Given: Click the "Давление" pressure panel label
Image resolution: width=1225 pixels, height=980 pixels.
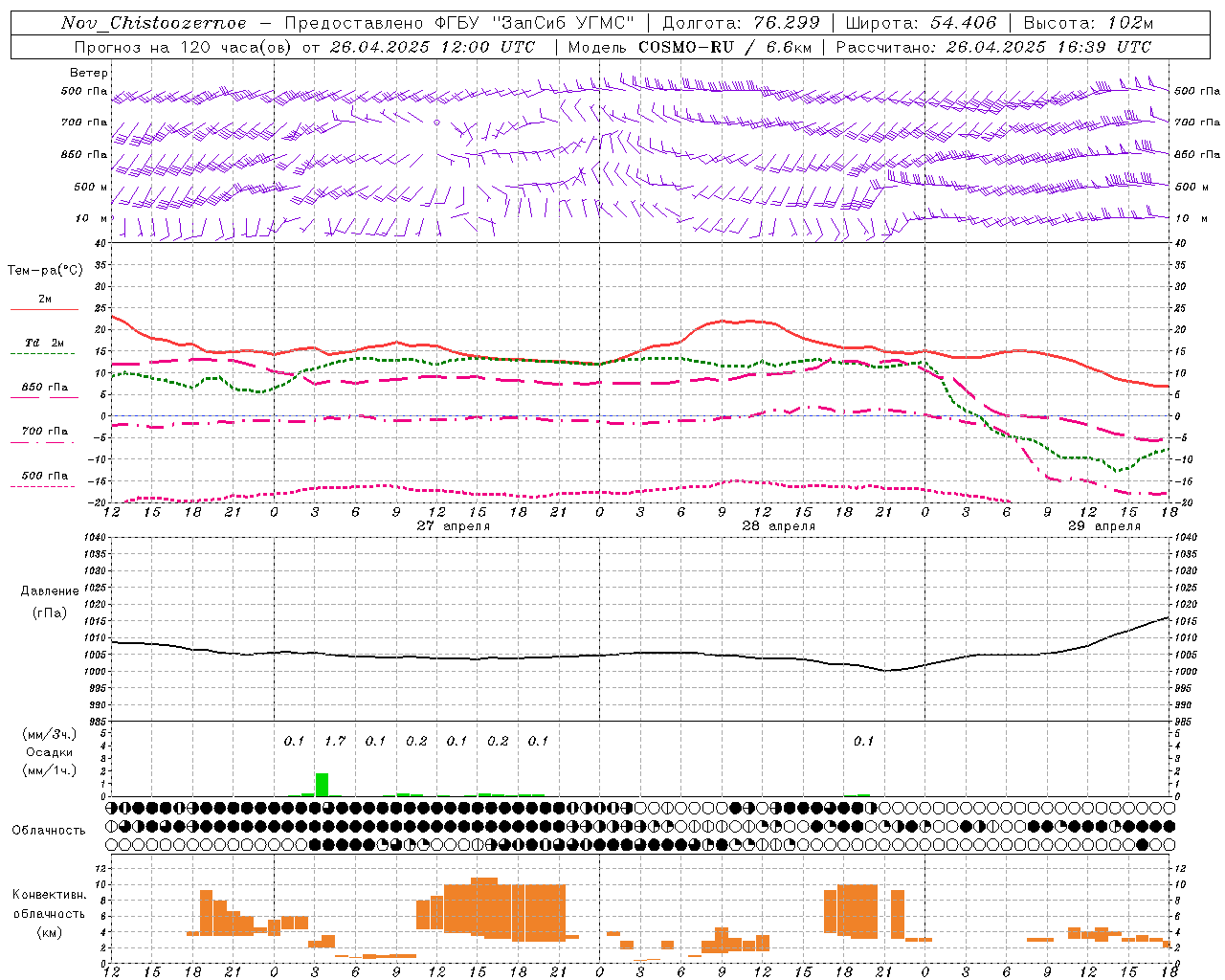Looking at the screenshot, I should [x=50, y=591].
